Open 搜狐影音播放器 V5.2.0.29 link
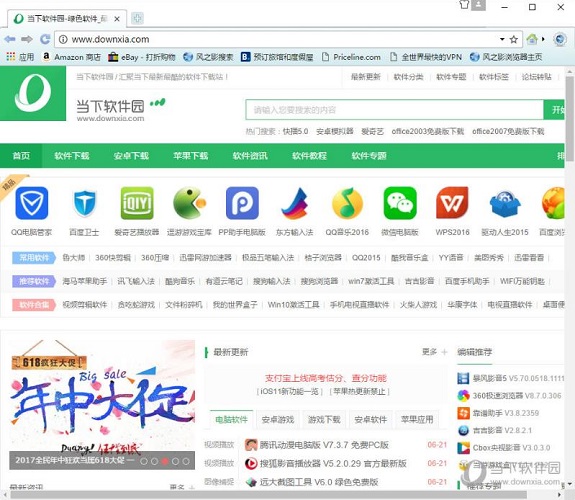The height and width of the screenshot is (500, 575). tap(333, 464)
